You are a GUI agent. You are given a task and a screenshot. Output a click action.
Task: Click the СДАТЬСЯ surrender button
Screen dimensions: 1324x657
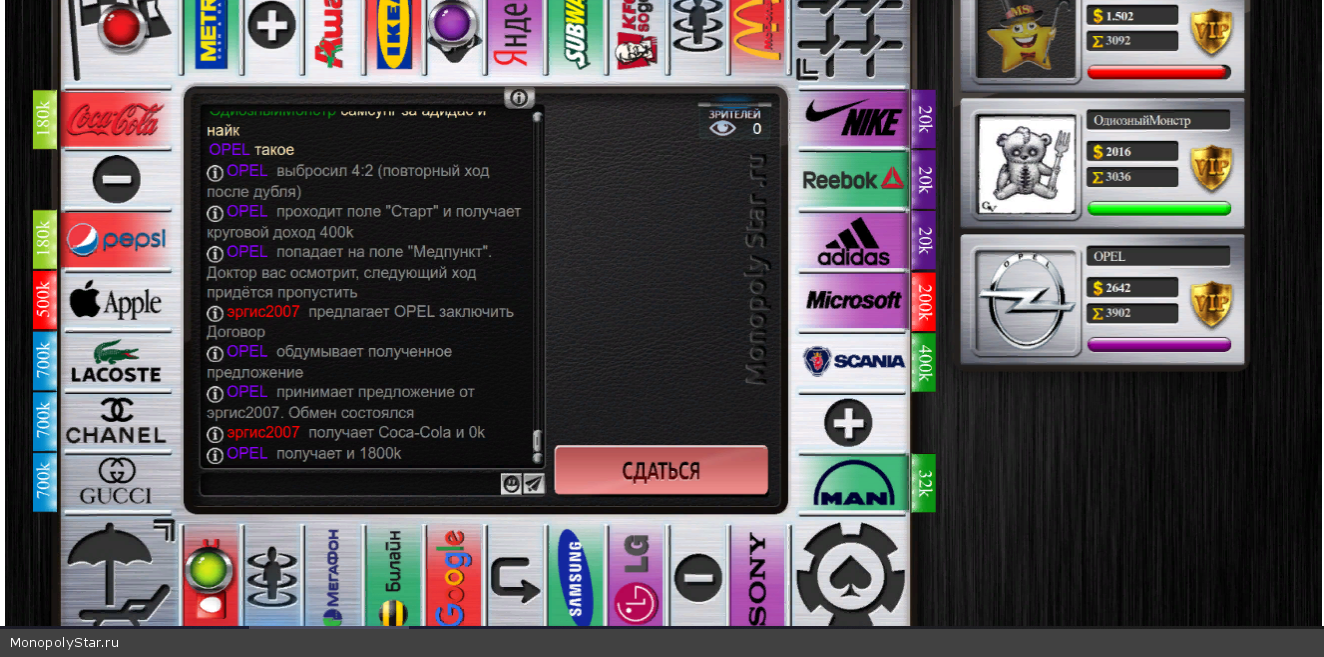pos(661,470)
